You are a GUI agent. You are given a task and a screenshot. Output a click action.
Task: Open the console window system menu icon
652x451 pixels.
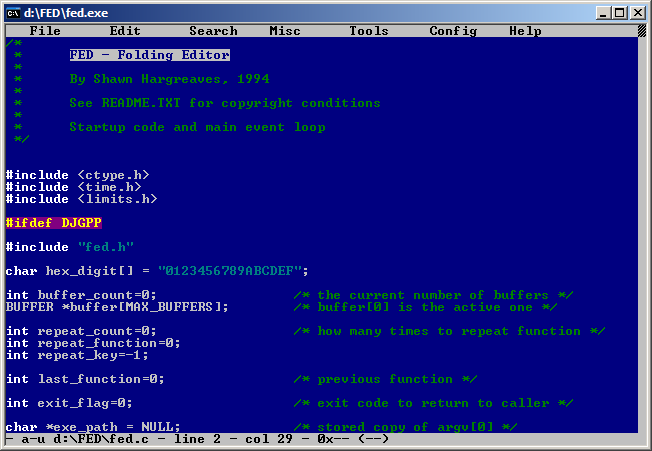[x=14, y=12]
